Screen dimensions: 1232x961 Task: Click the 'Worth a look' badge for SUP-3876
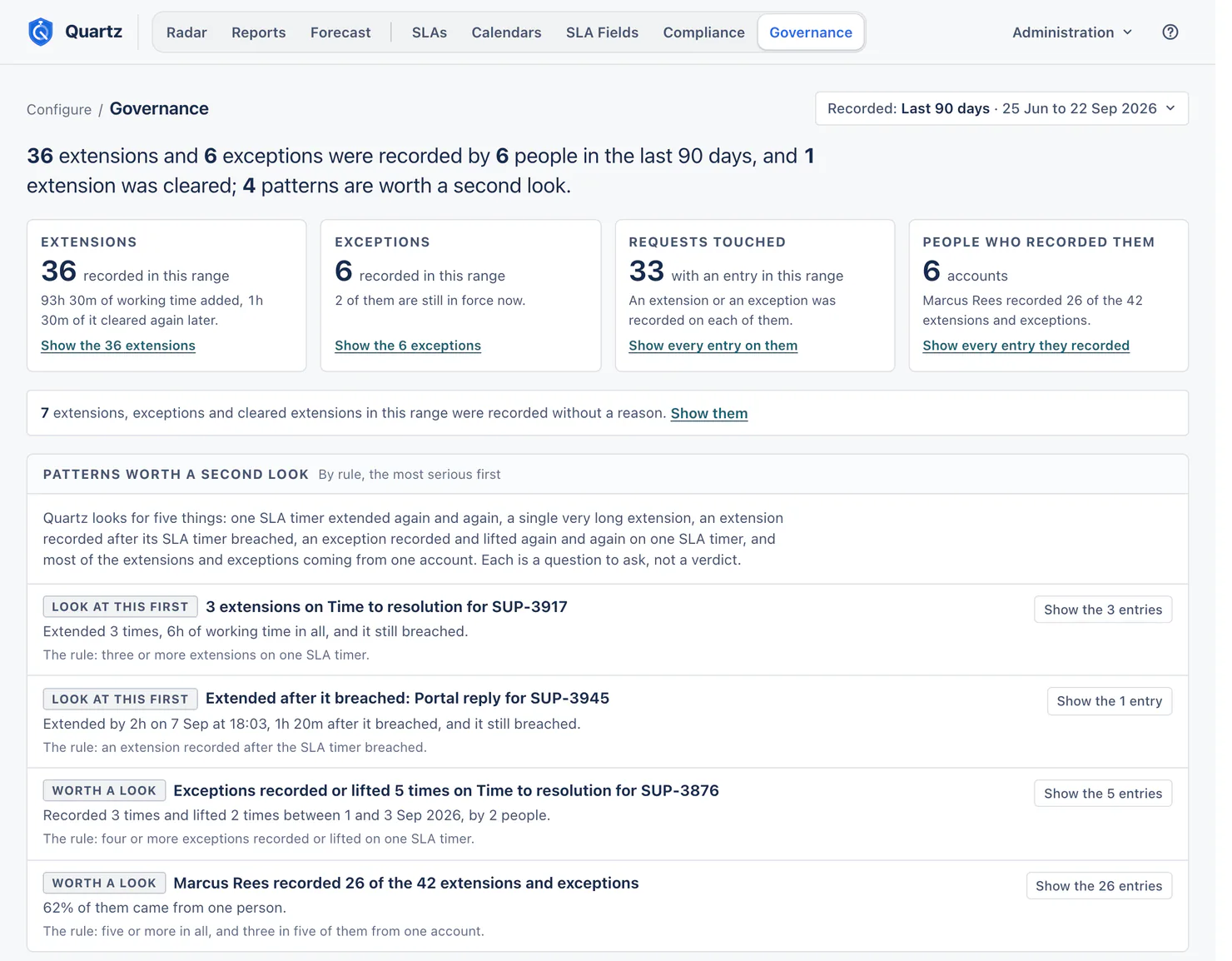point(104,790)
